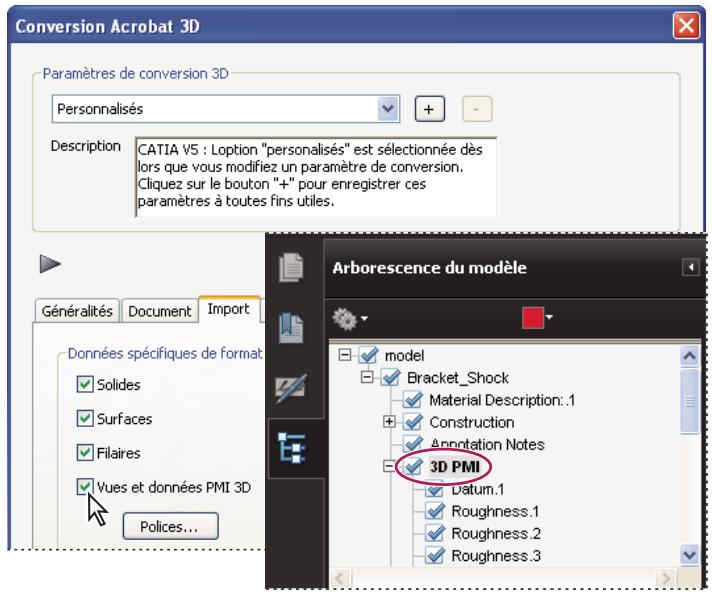Select the Roughness.2 tree label
Image resolution: width=712 pixels, height=592 pixels.
(x=496, y=533)
